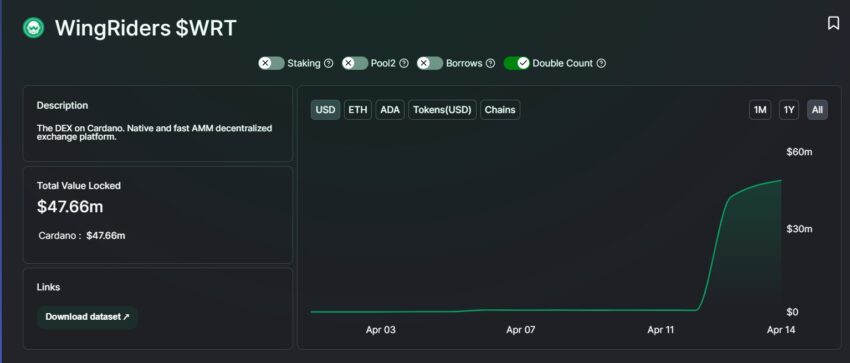Click the chart line peak near Apr 14
Viewport: 850px width, 363px height.
(x=781, y=180)
